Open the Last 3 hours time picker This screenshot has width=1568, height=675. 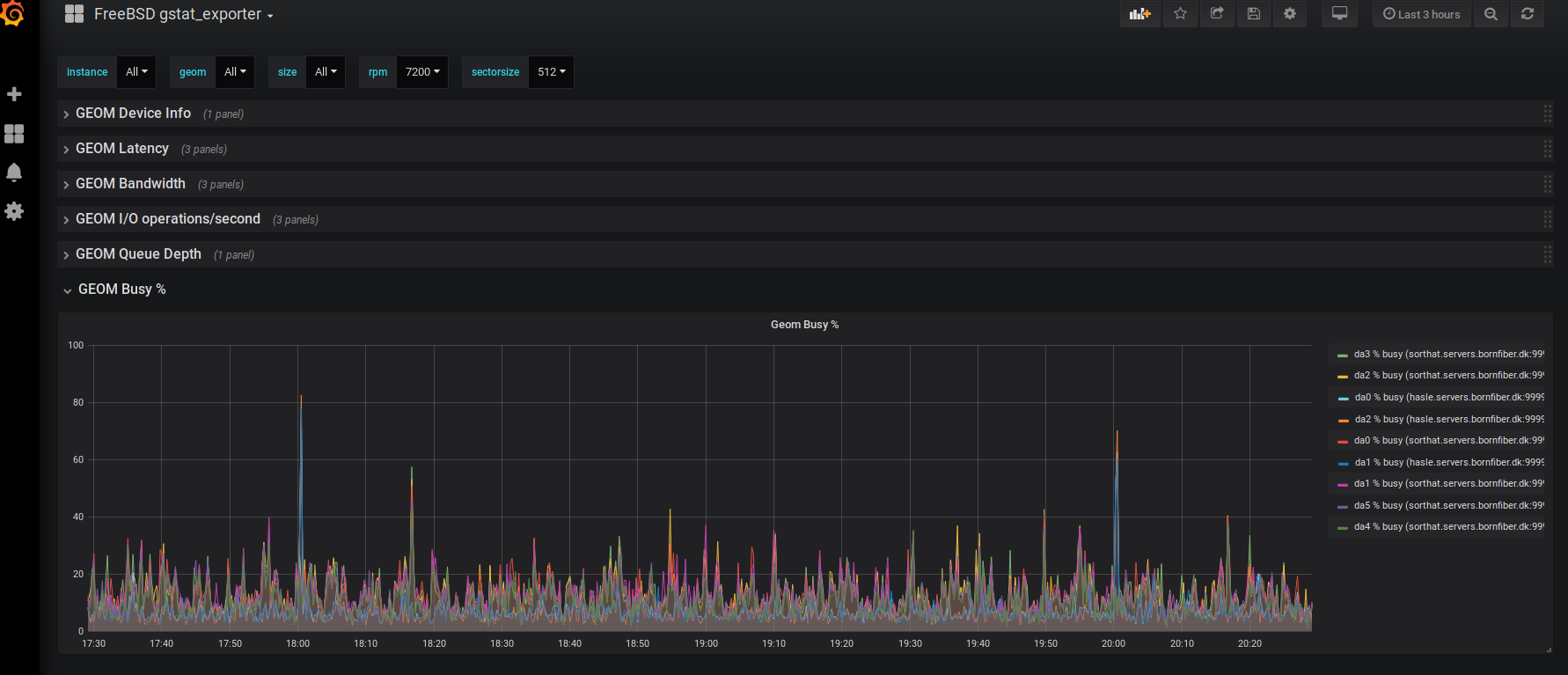[x=1421, y=14]
